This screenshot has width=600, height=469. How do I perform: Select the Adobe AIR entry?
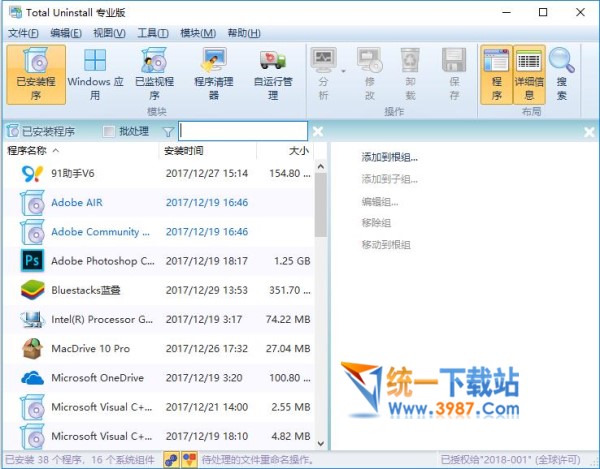click(x=159, y=203)
